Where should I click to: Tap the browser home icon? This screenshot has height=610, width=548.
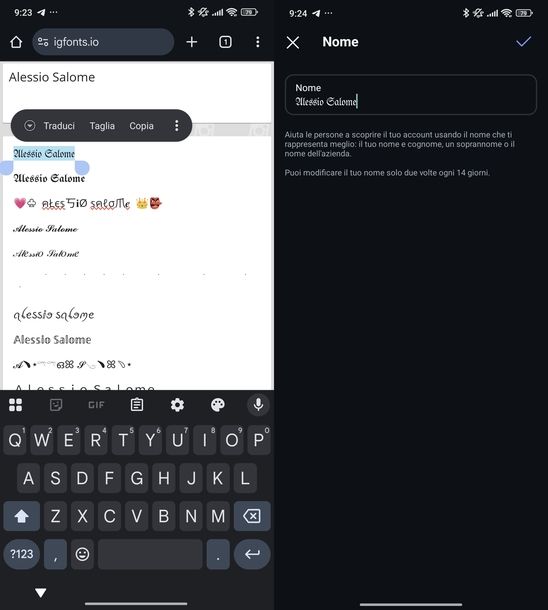(x=16, y=42)
